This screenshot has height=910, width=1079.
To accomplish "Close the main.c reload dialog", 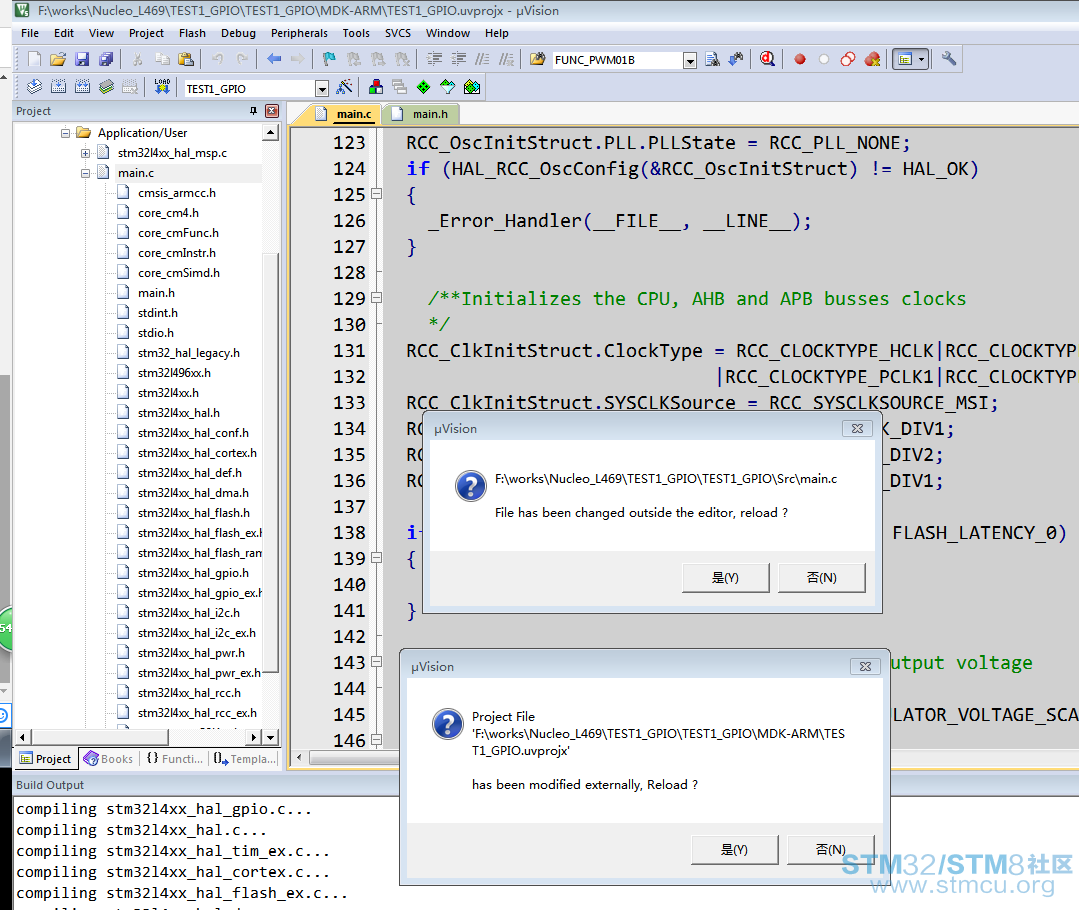I will (x=857, y=428).
